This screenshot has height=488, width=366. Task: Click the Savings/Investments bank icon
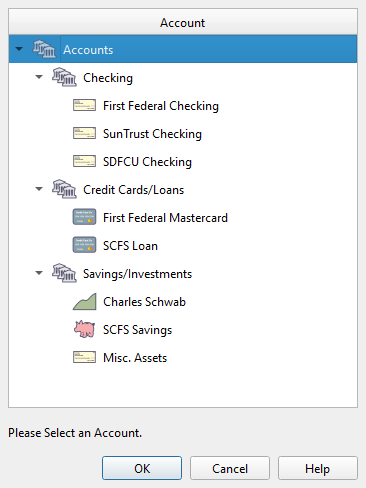[64, 273]
